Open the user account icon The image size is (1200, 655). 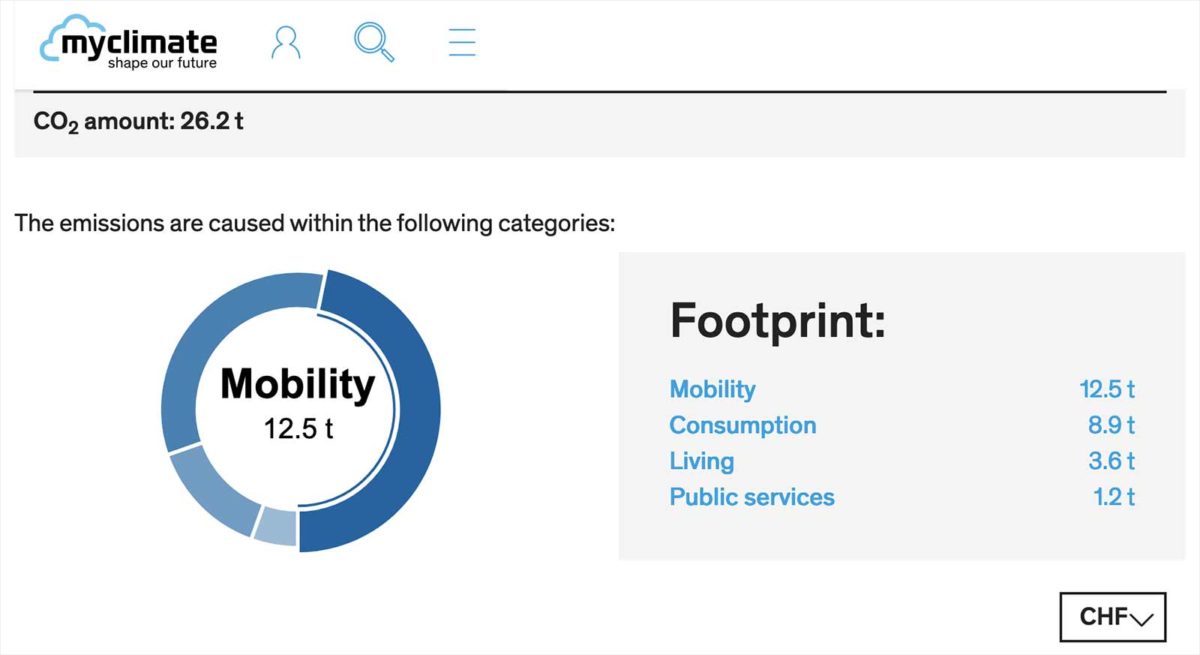286,42
